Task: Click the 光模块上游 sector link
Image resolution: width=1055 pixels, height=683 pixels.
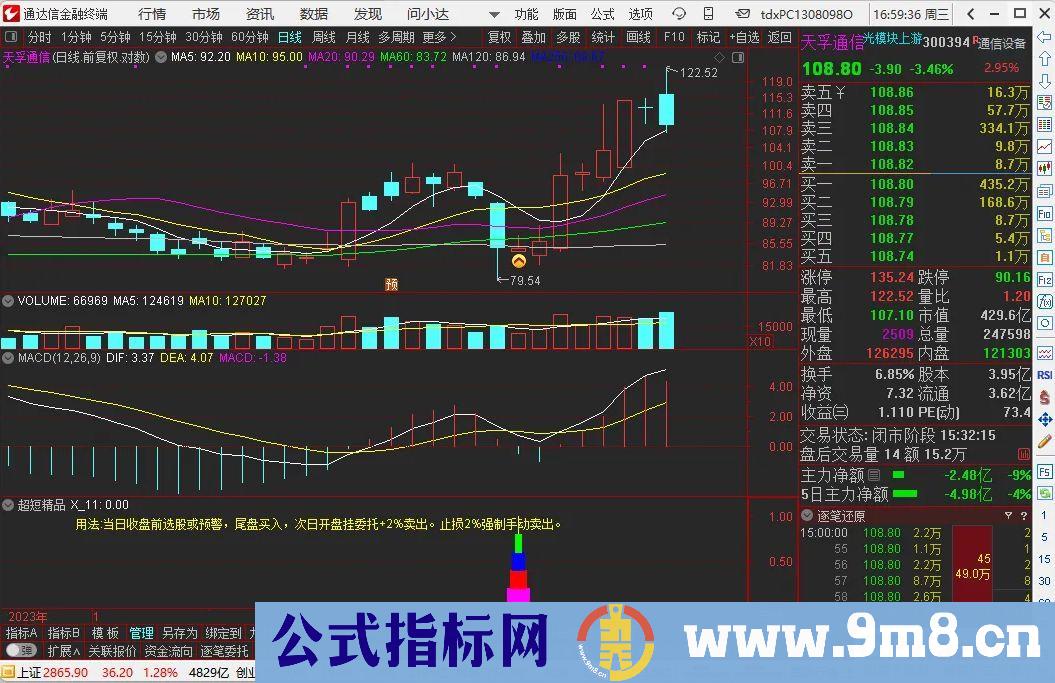Action: coord(893,39)
